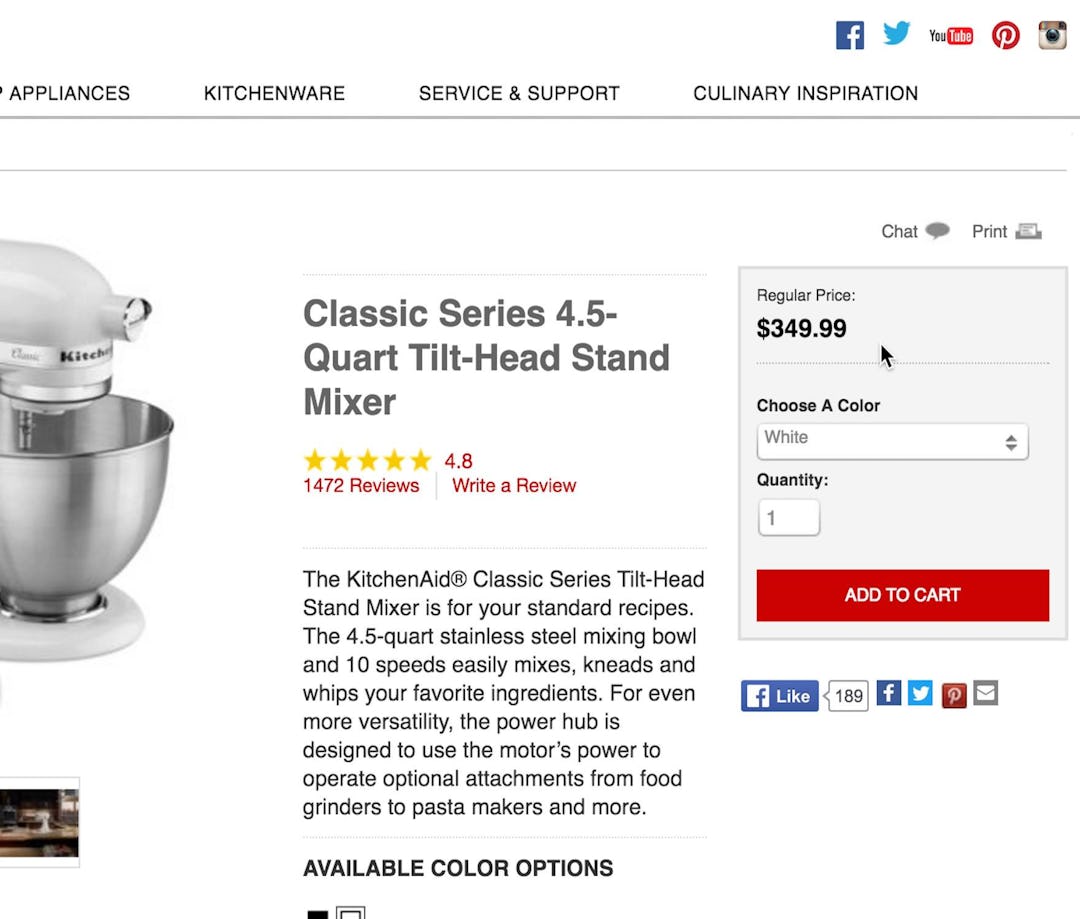Viewport: 1080px width, 919px height.
Task: Email this product via the envelope icon
Action: tap(985, 691)
